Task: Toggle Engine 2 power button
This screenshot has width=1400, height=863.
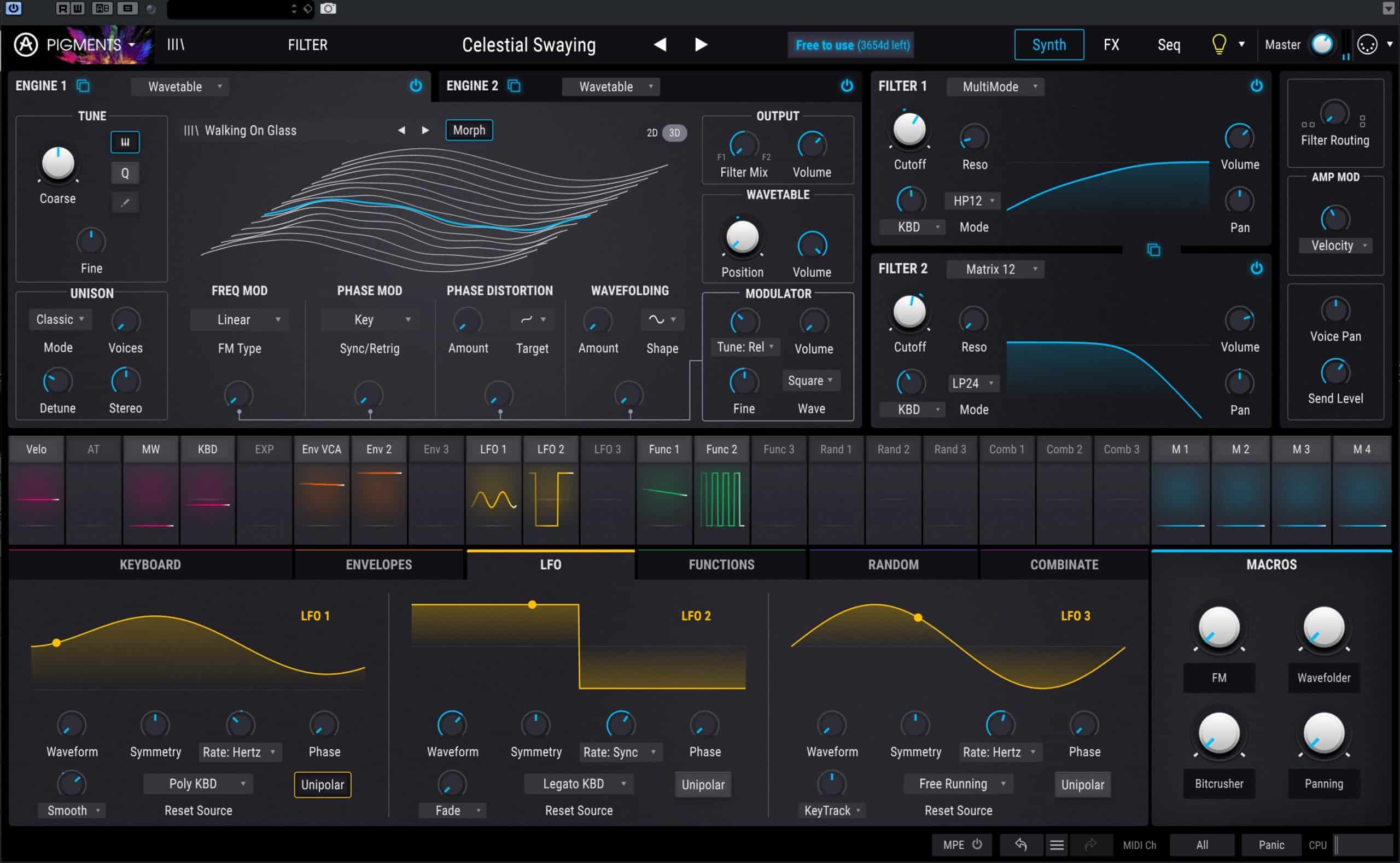Action: [x=847, y=86]
